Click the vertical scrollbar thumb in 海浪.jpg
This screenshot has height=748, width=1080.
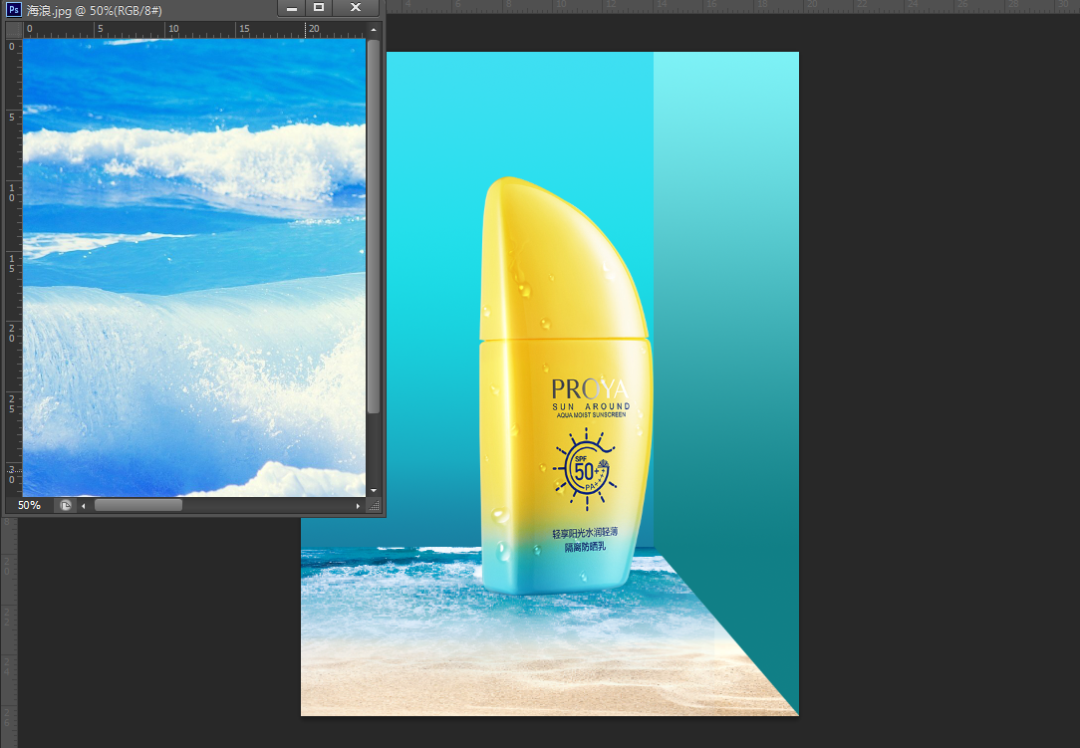click(373, 227)
